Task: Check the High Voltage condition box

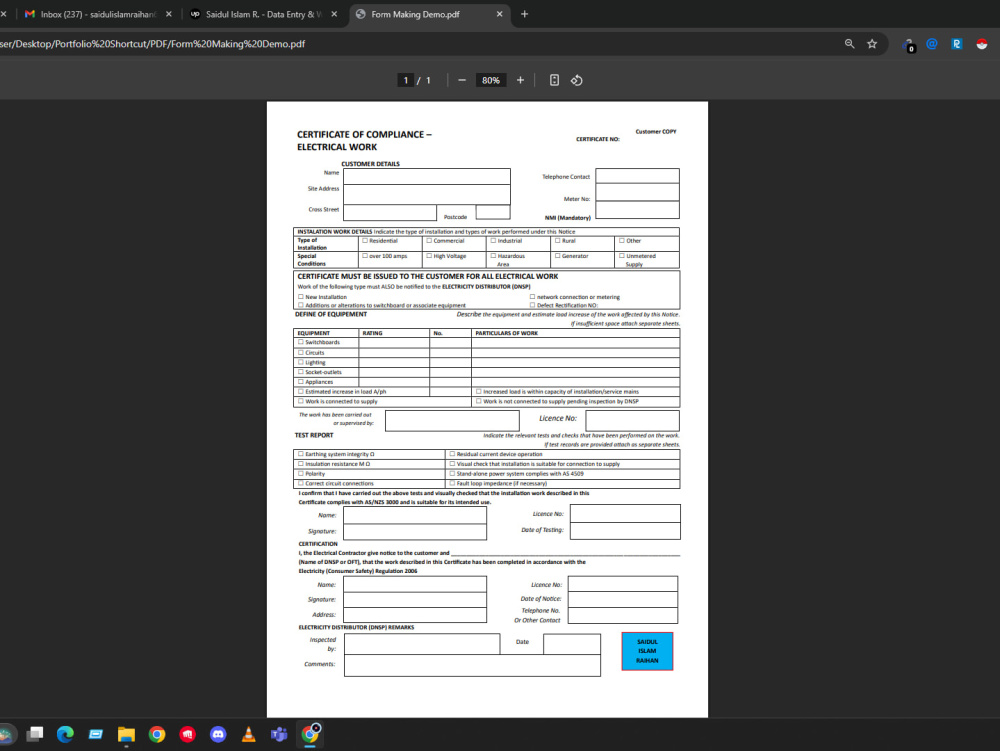Action: pyautogui.click(x=429, y=256)
